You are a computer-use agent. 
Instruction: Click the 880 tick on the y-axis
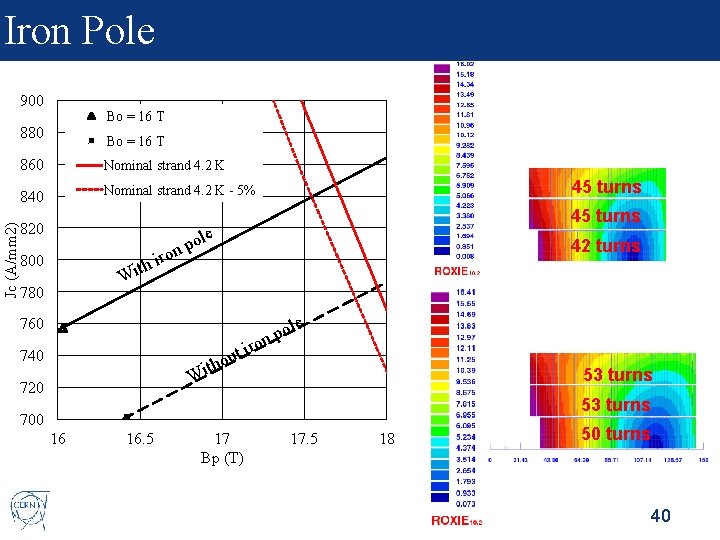(32, 133)
